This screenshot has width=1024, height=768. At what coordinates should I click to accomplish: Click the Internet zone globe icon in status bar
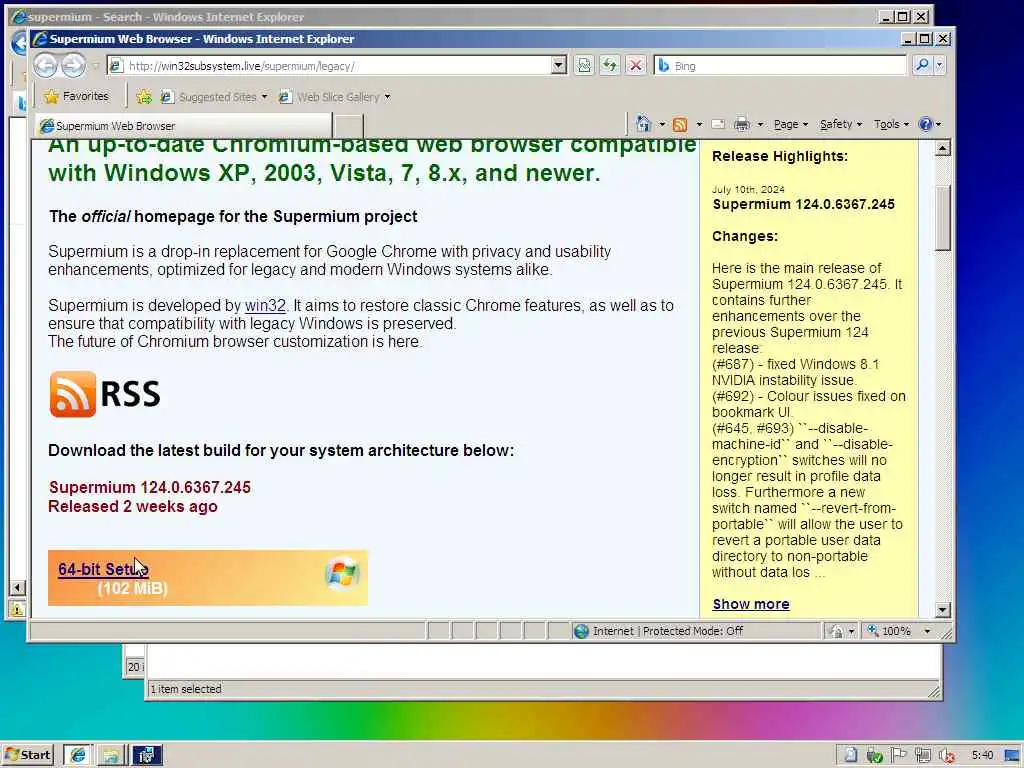click(581, 631)
